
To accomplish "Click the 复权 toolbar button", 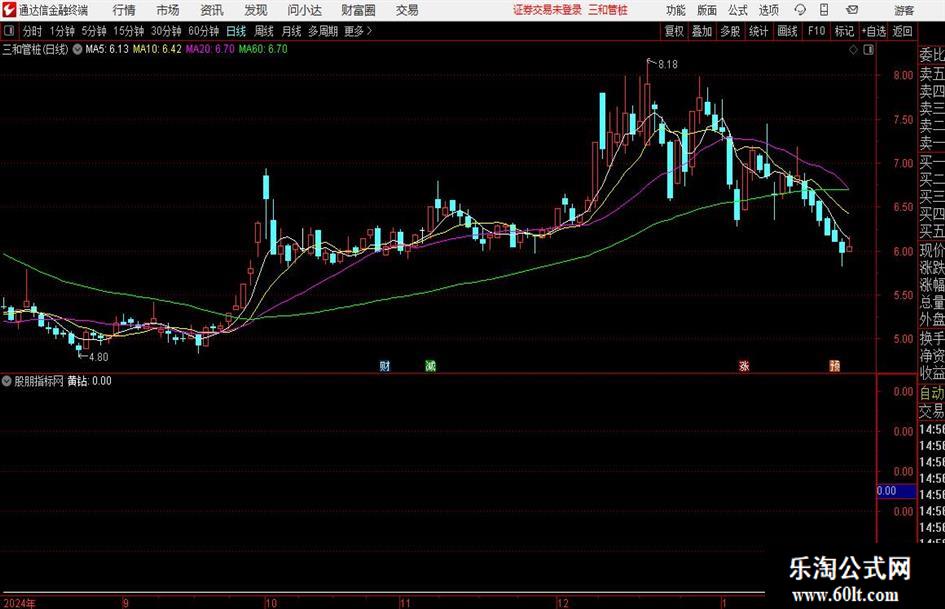I will click(674, 31).
